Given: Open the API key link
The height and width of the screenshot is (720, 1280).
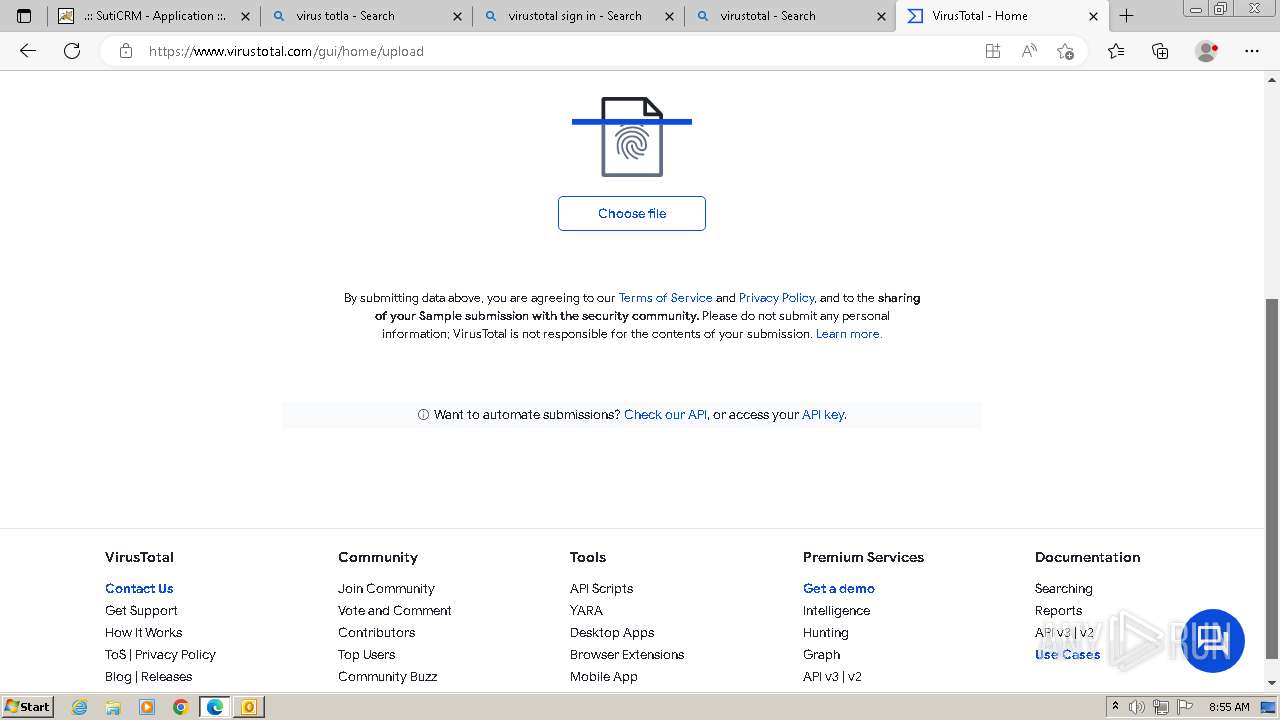Looking at the screenshot, I should [x=823, y=414].
